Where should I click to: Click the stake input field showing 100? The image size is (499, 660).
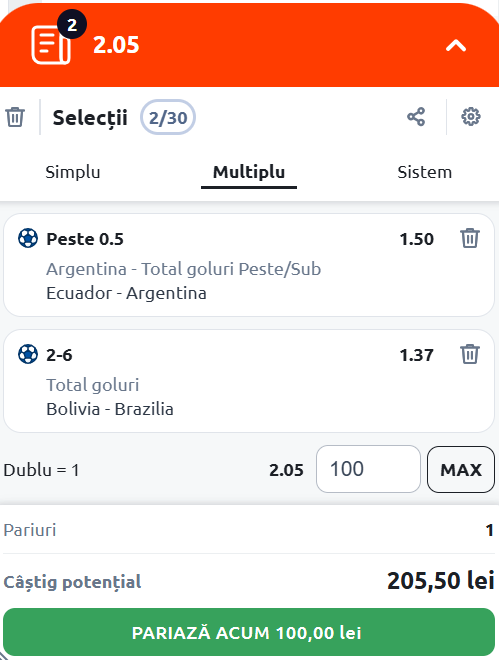[368, 469]
